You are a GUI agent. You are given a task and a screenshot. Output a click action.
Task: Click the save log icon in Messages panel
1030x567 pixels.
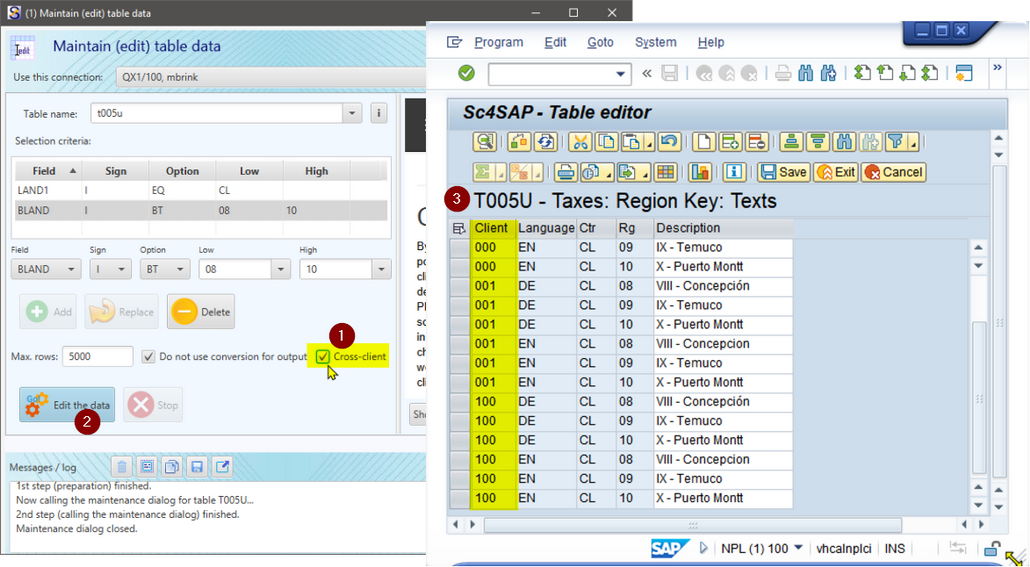197,467
